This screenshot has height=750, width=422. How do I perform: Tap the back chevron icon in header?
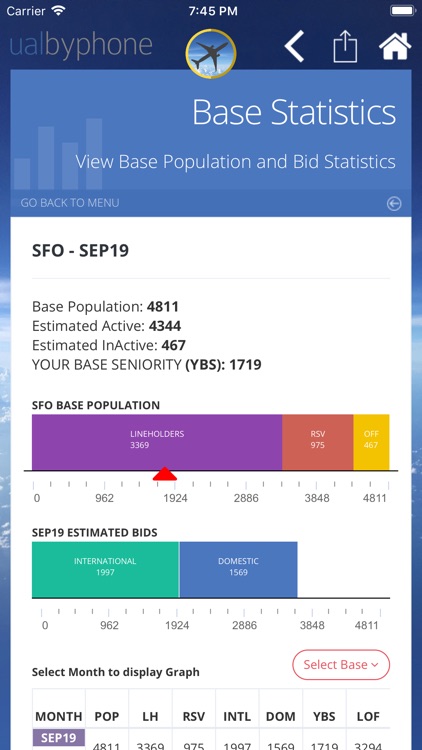(x=294, y=46)
